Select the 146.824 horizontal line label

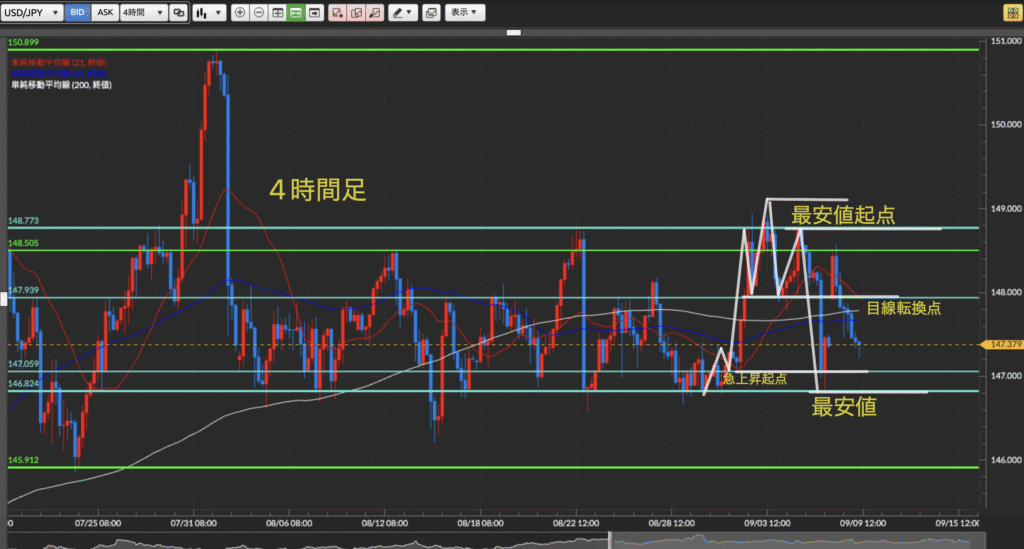point(24,383)
